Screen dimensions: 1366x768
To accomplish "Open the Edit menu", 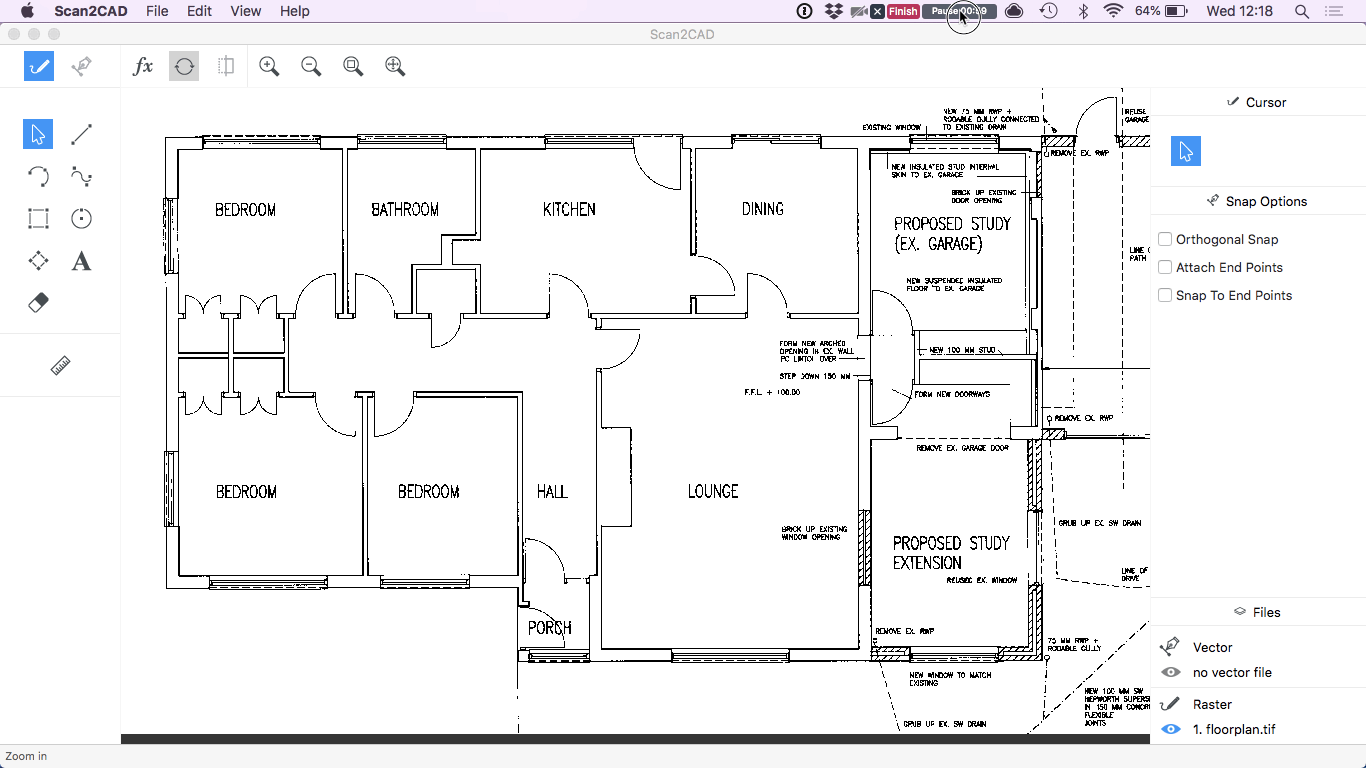I will click(199, 11).
